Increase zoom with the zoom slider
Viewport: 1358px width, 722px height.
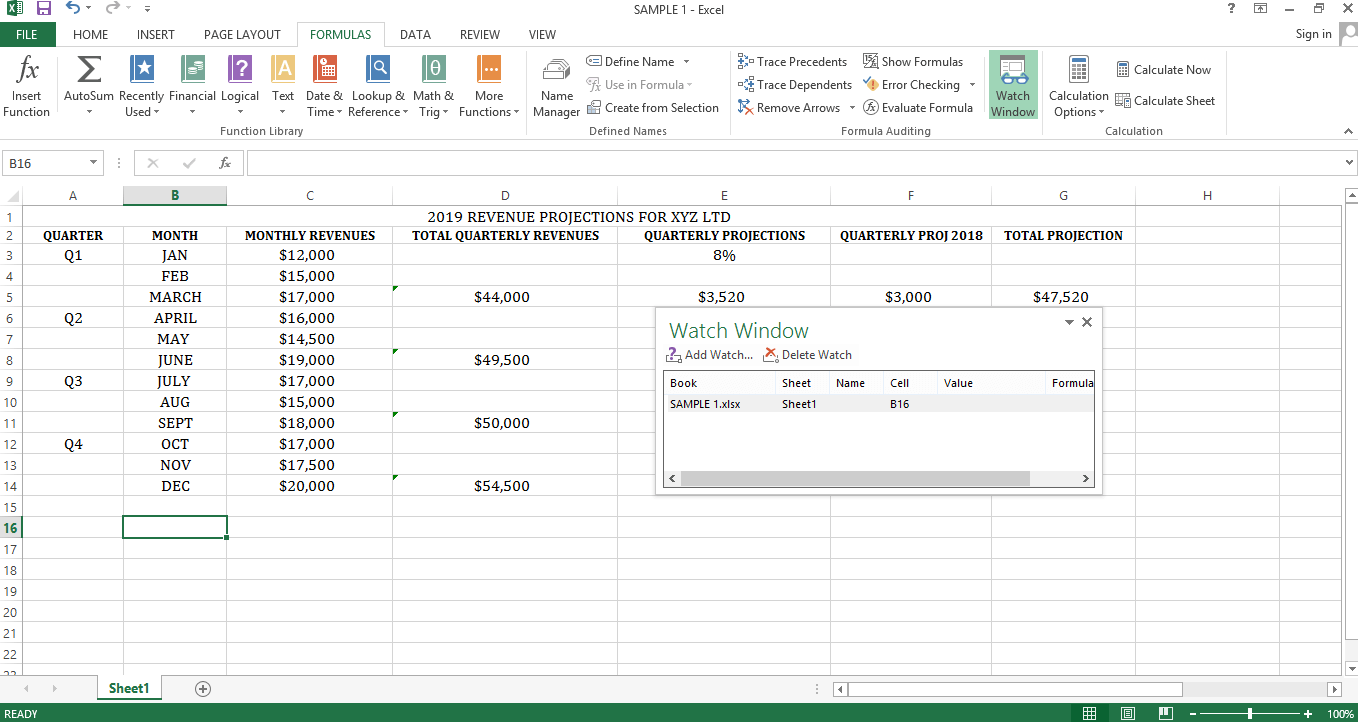(1305, 713)
